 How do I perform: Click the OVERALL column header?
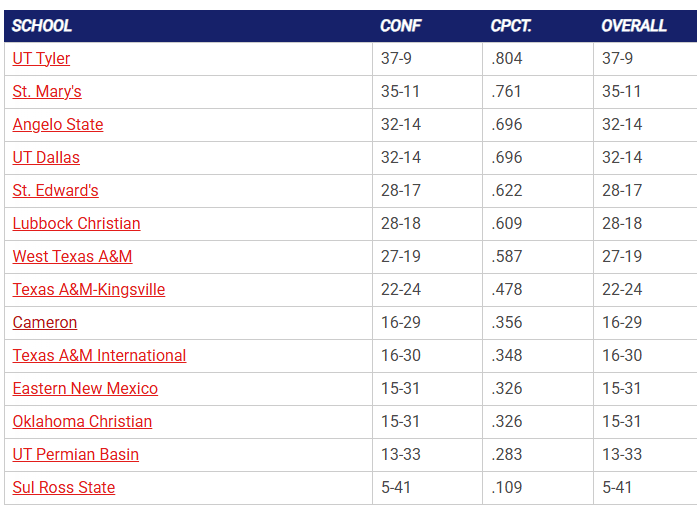pos(634,26)
